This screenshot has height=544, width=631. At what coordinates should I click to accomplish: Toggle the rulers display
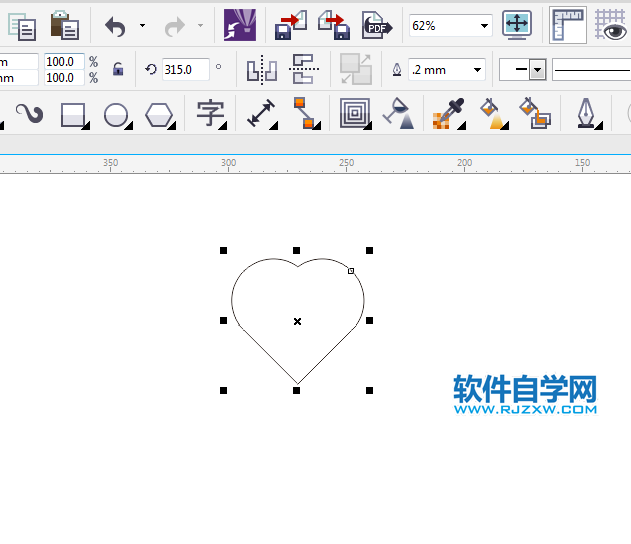(568, 25)
